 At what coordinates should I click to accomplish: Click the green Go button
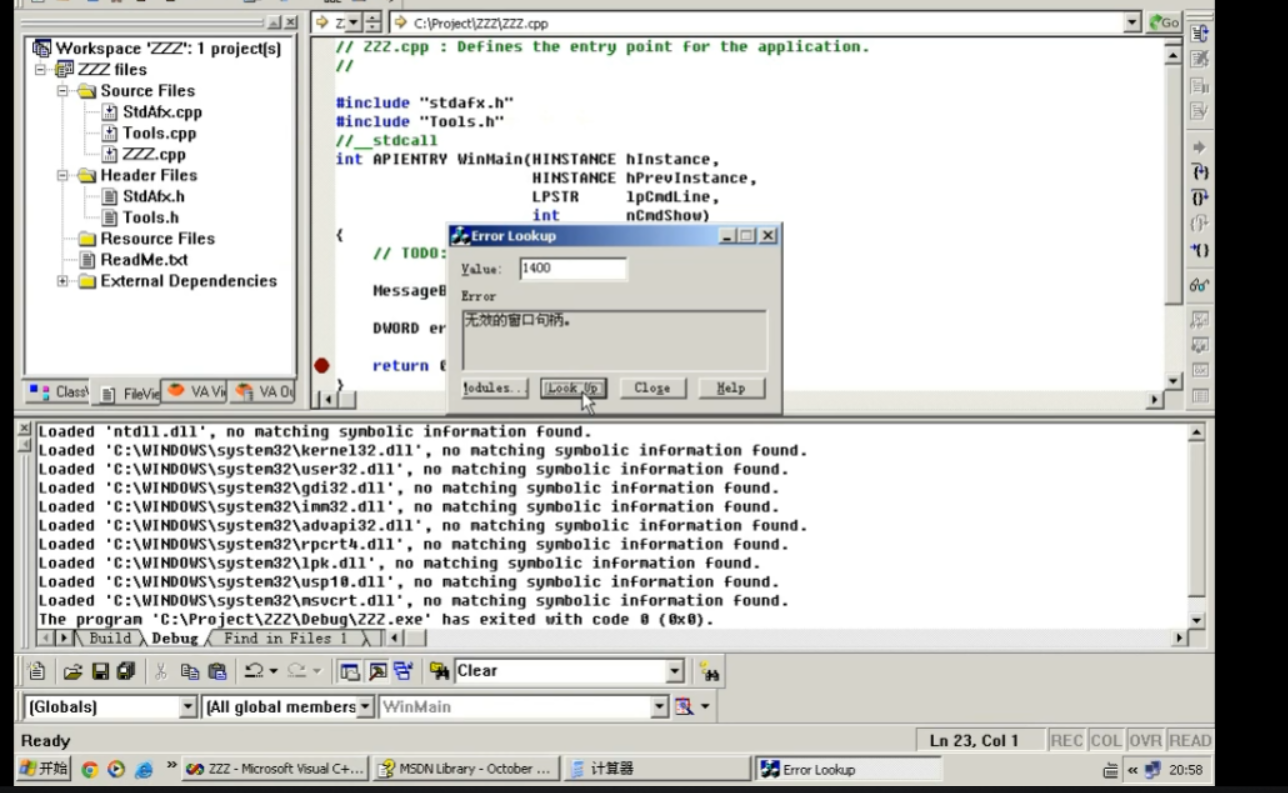click(1164, 23)
